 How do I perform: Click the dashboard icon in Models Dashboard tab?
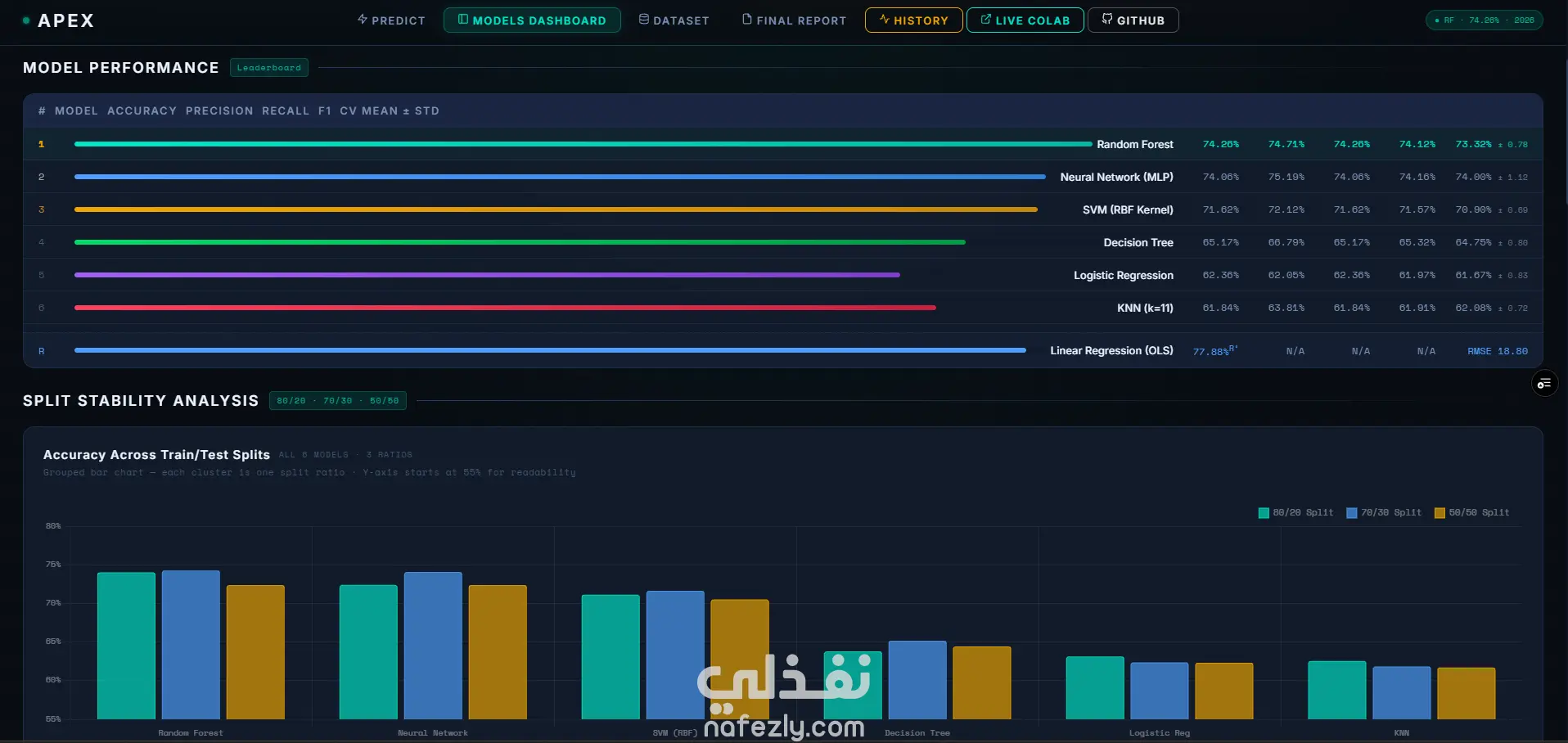tap(463, 19)
